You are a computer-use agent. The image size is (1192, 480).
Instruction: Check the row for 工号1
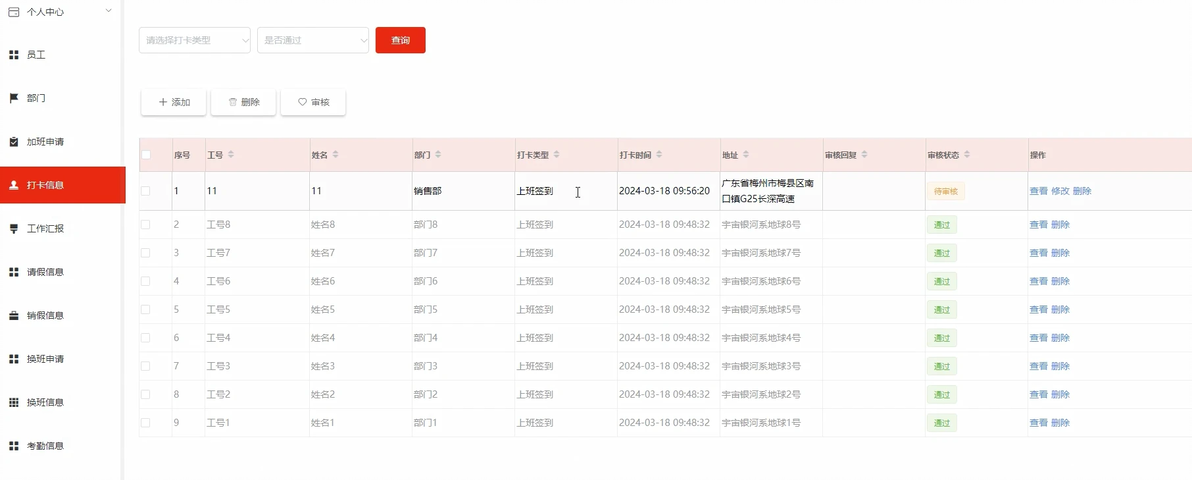[x=146, y=422]
